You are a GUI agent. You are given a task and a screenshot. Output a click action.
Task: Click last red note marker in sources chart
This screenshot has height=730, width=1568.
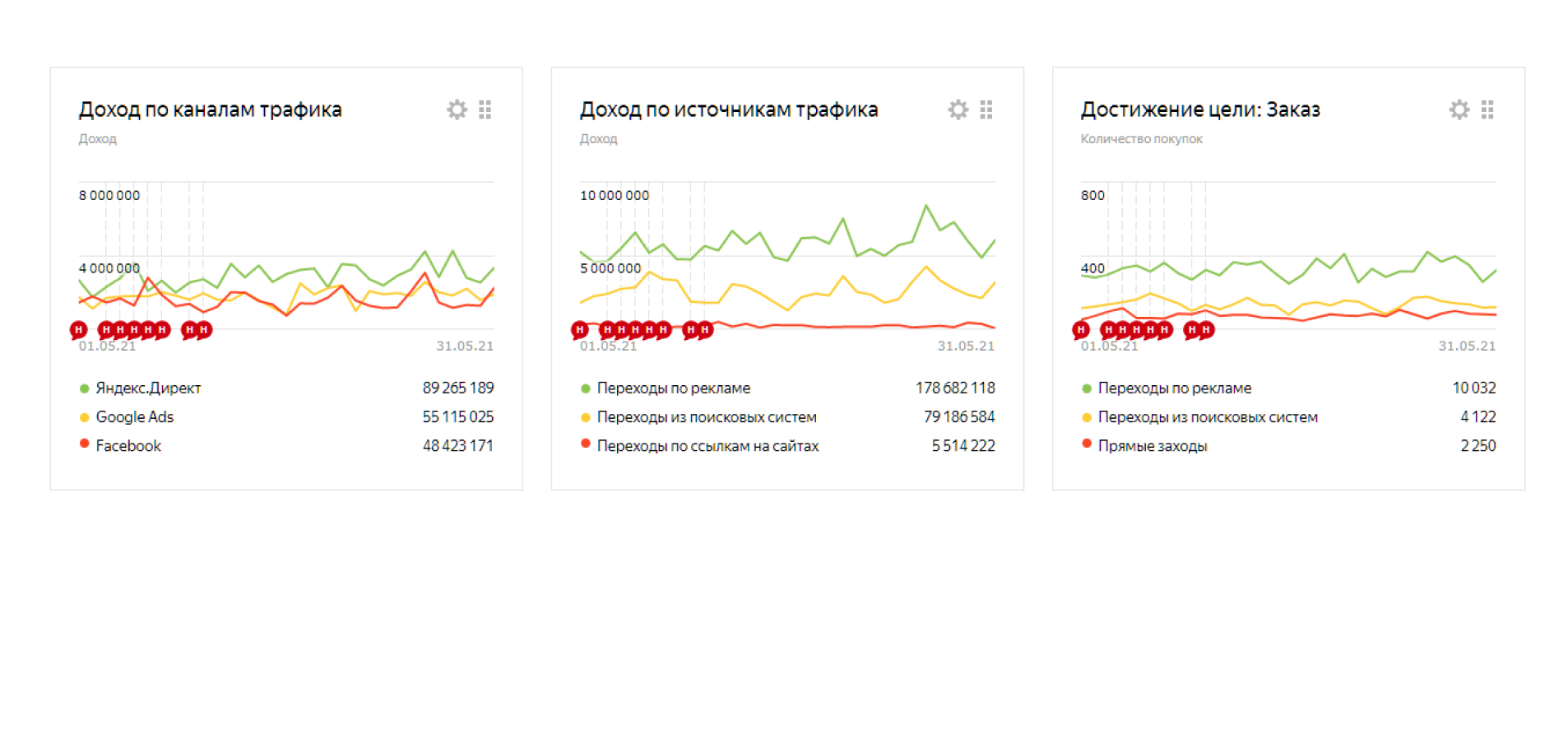(x=705, y=330)
